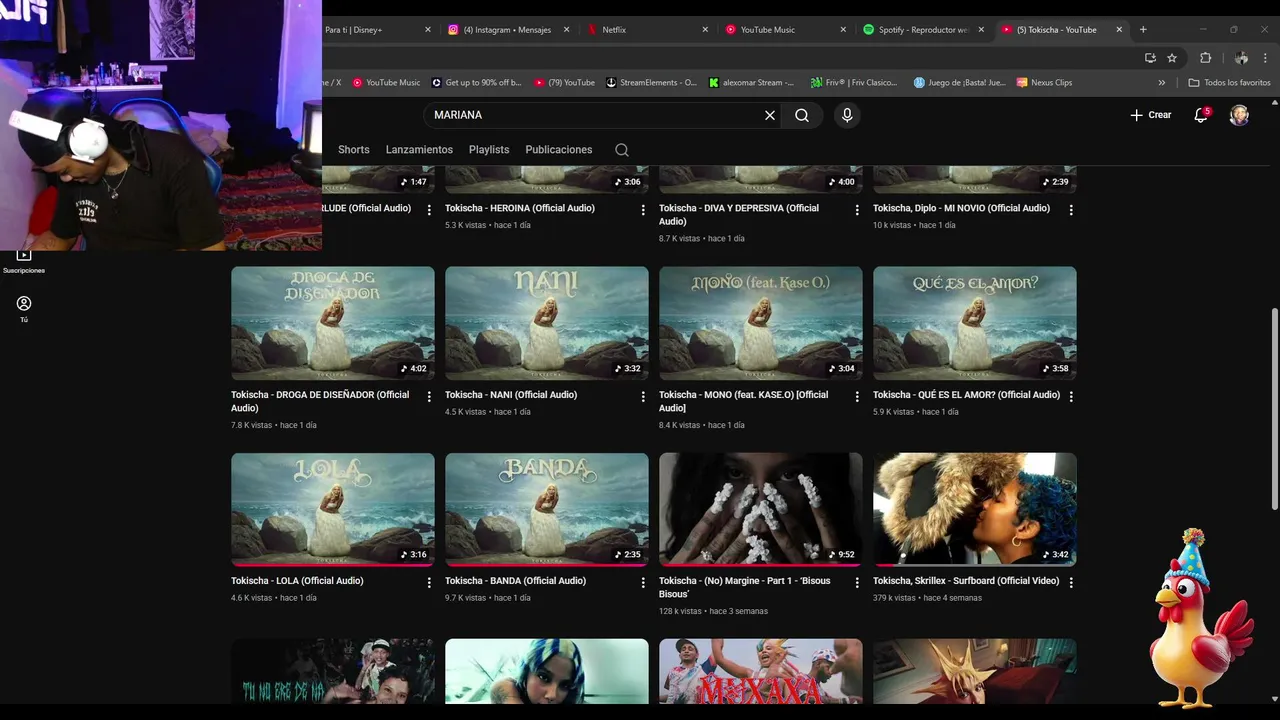The height and width of the screenshot is (720, 1280).
Task: Open options for LOLA video
Action: (429, 583)
